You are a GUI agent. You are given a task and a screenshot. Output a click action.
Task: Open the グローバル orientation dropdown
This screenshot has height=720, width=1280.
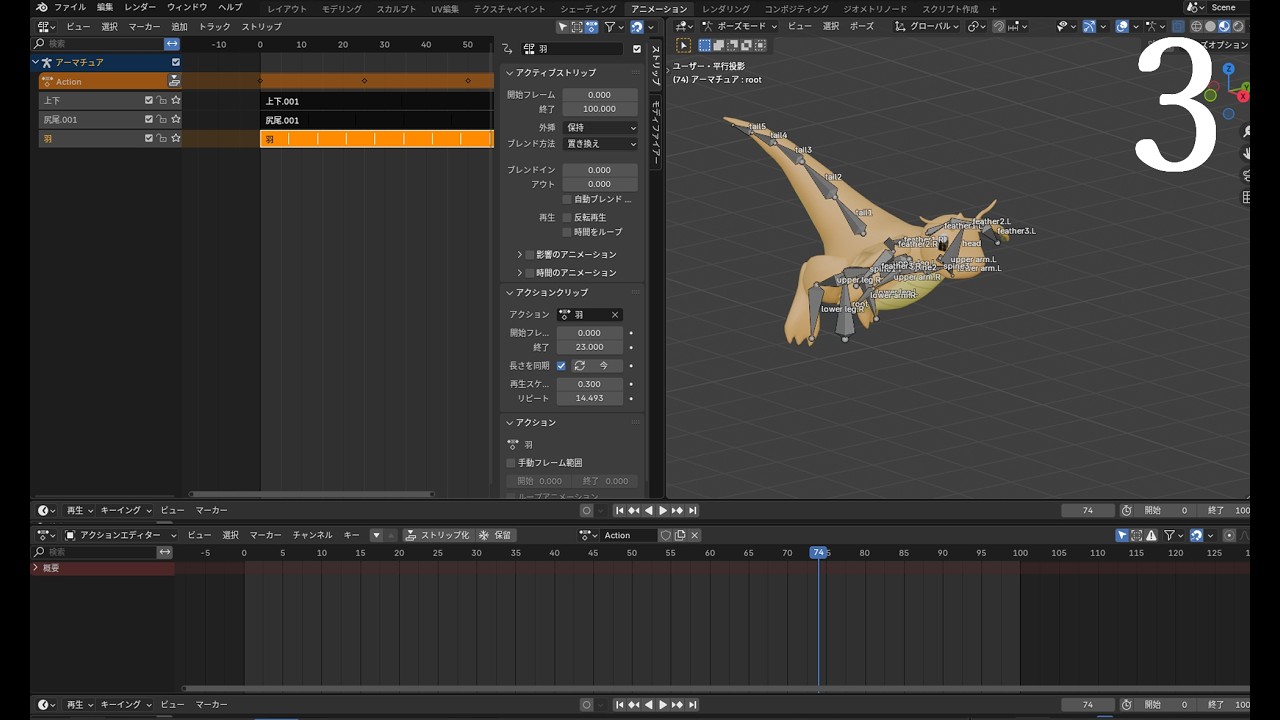point(926,26)
